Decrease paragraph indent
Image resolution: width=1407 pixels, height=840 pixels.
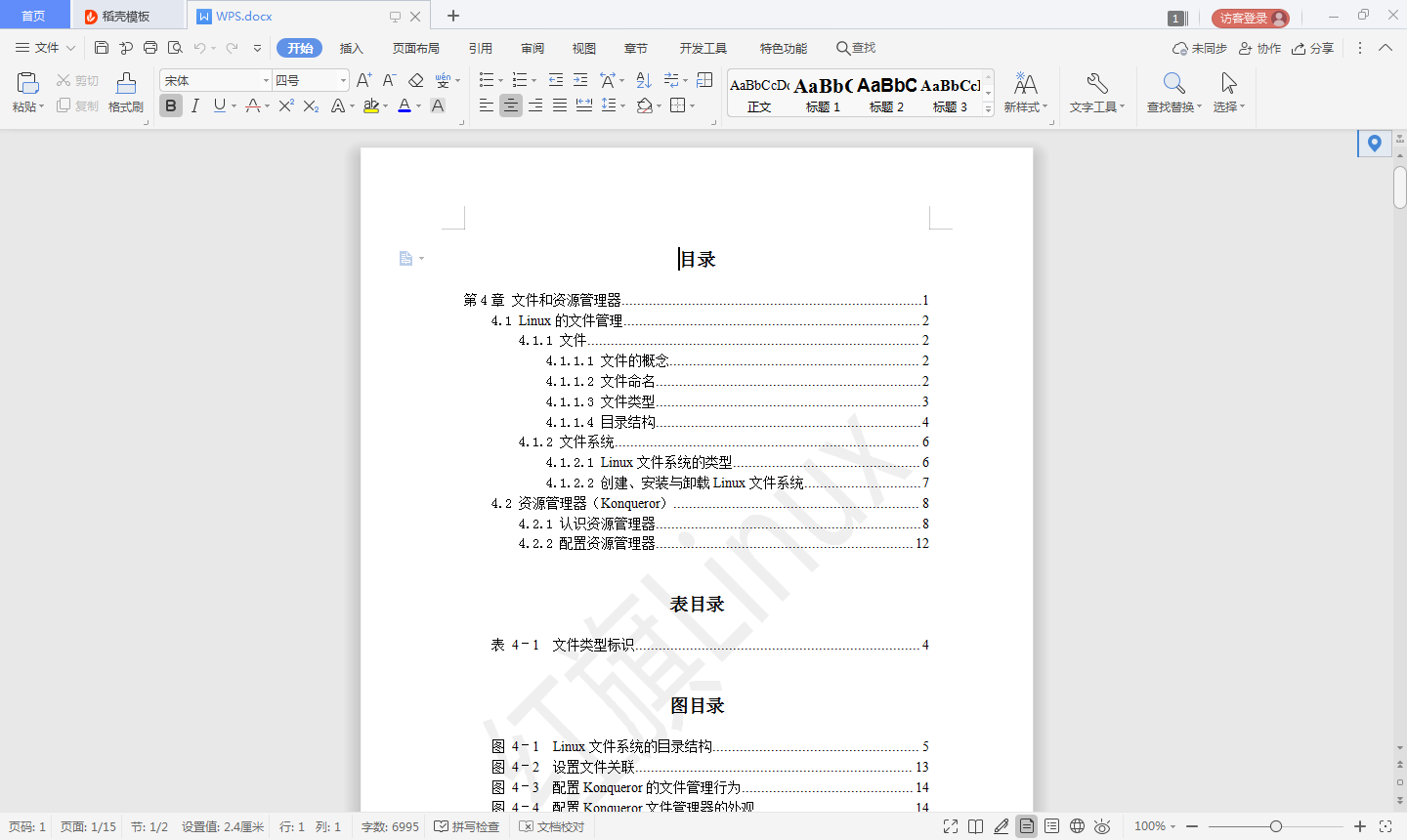(556, 80)
